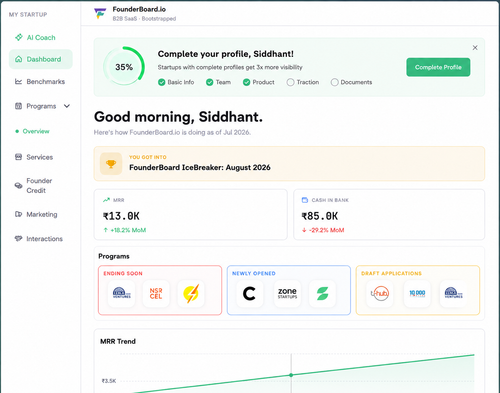Click the FounderBoard.io logo icon

pyautogui.click(x=100, y=13)
